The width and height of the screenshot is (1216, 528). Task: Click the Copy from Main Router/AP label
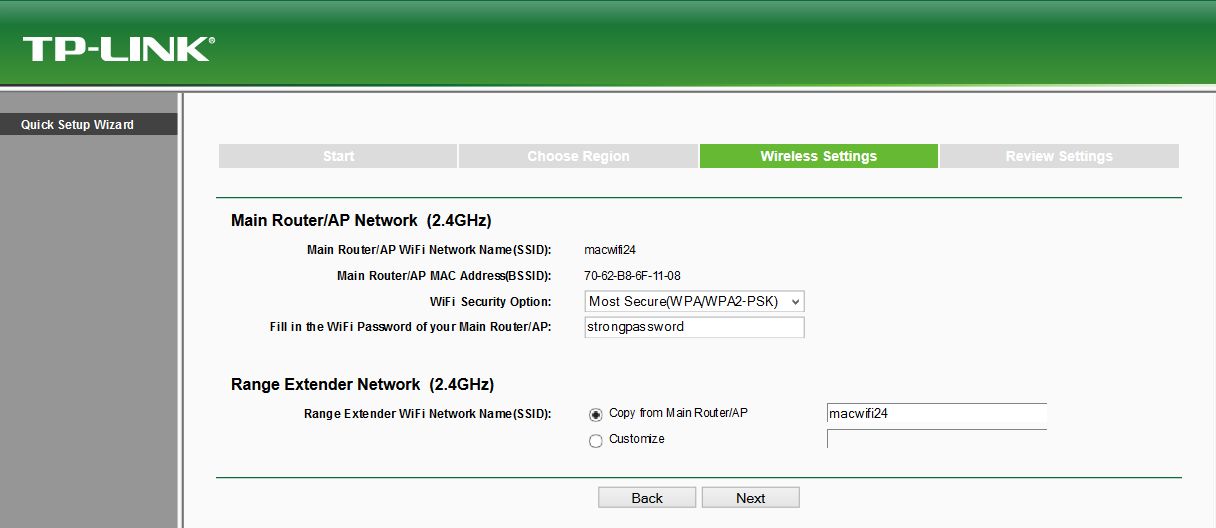tap(678, 413)
